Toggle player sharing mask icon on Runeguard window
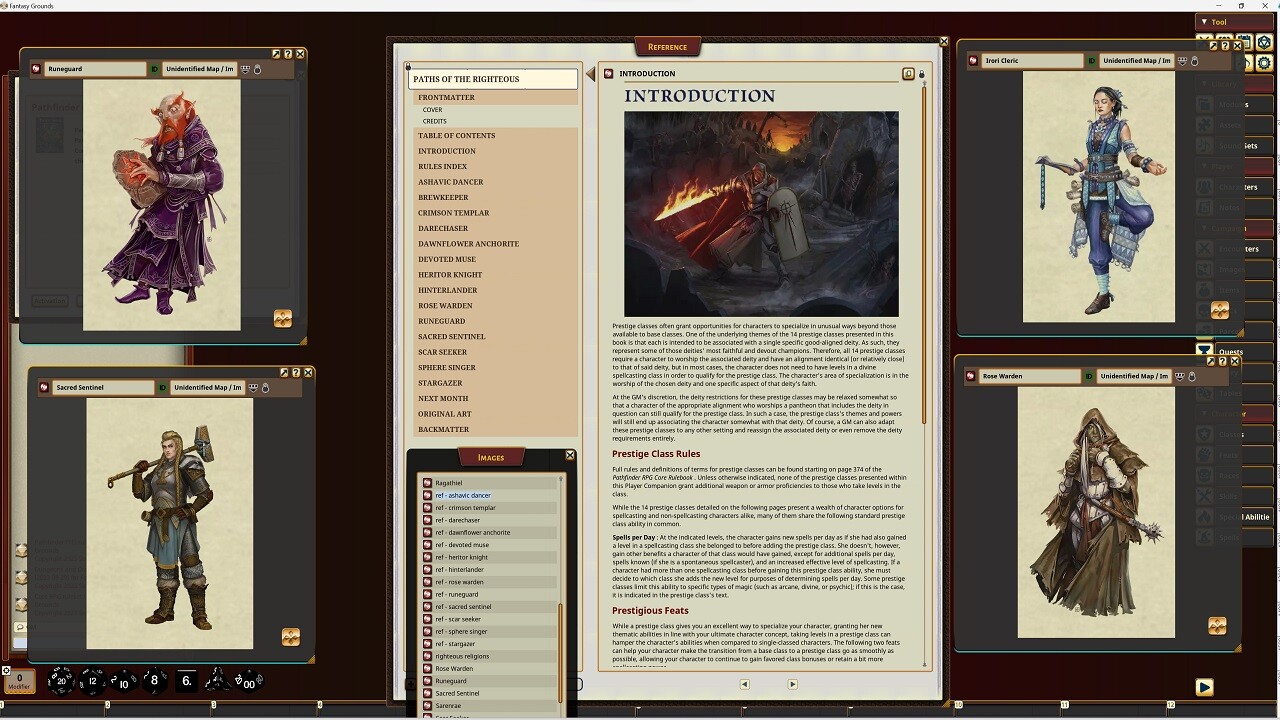 [245, 69]
